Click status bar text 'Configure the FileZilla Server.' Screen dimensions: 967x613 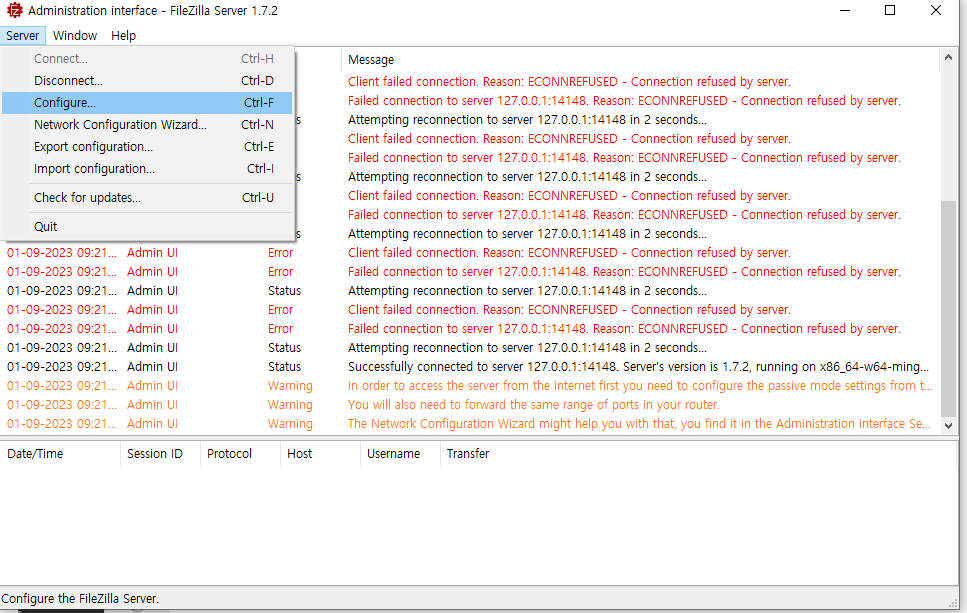click(80, 599)
